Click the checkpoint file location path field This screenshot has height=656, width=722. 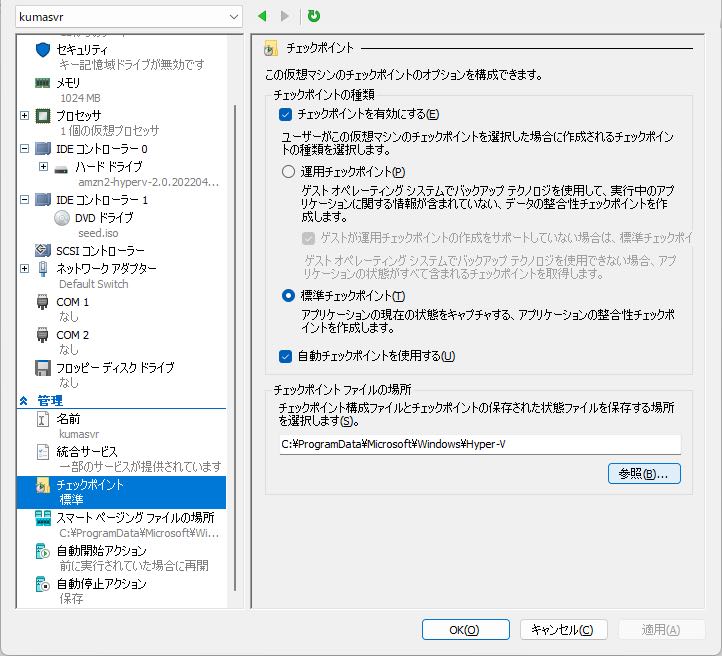480,445
